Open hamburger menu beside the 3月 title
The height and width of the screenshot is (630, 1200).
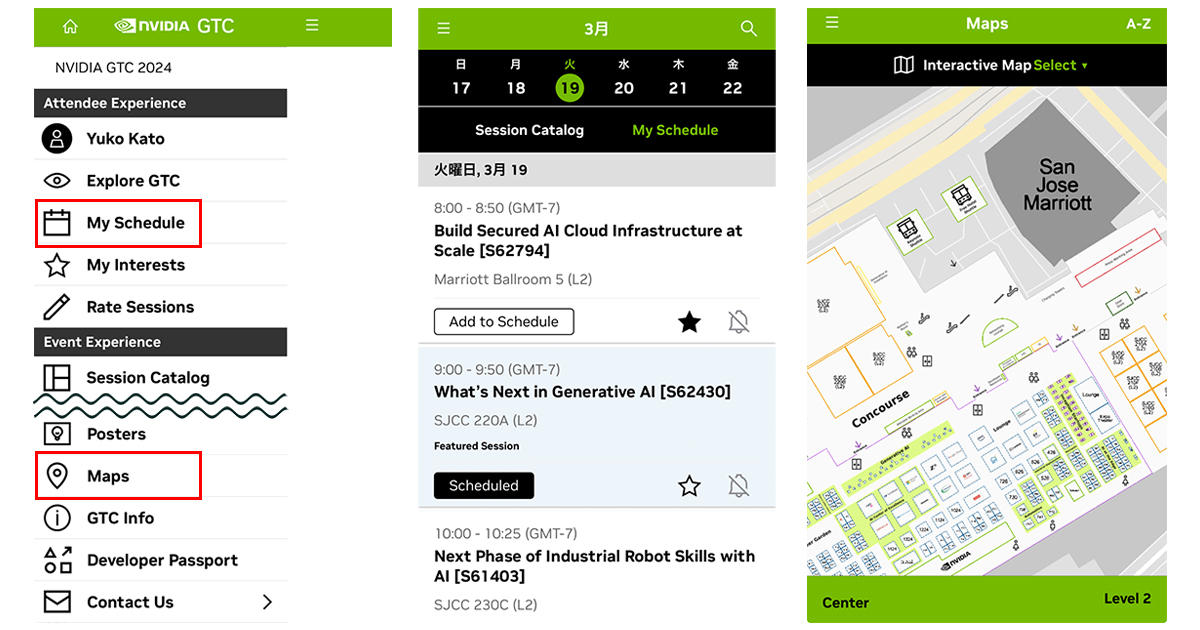tap(444, 29)
